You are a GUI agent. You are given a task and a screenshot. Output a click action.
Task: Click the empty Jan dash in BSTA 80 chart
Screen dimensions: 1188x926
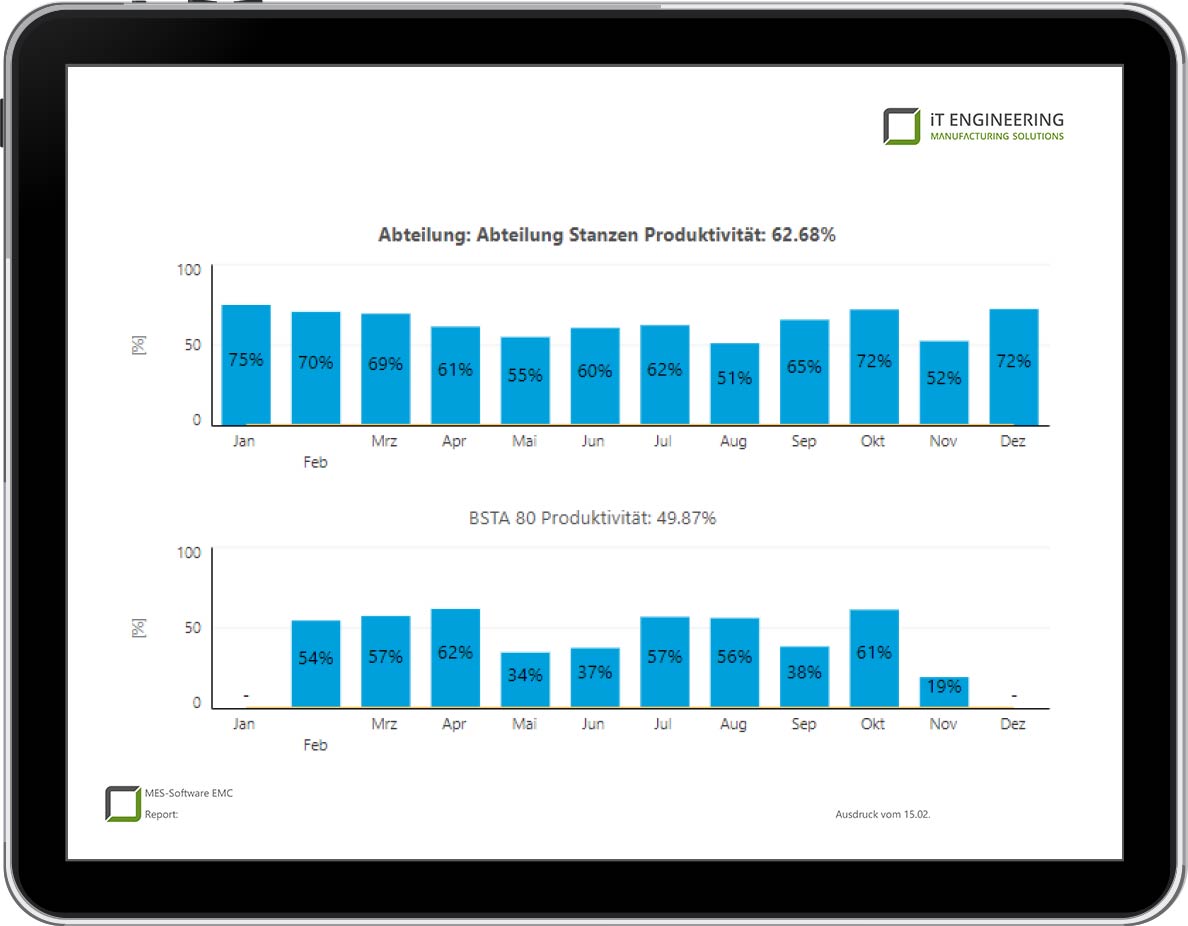click(245, 696)
